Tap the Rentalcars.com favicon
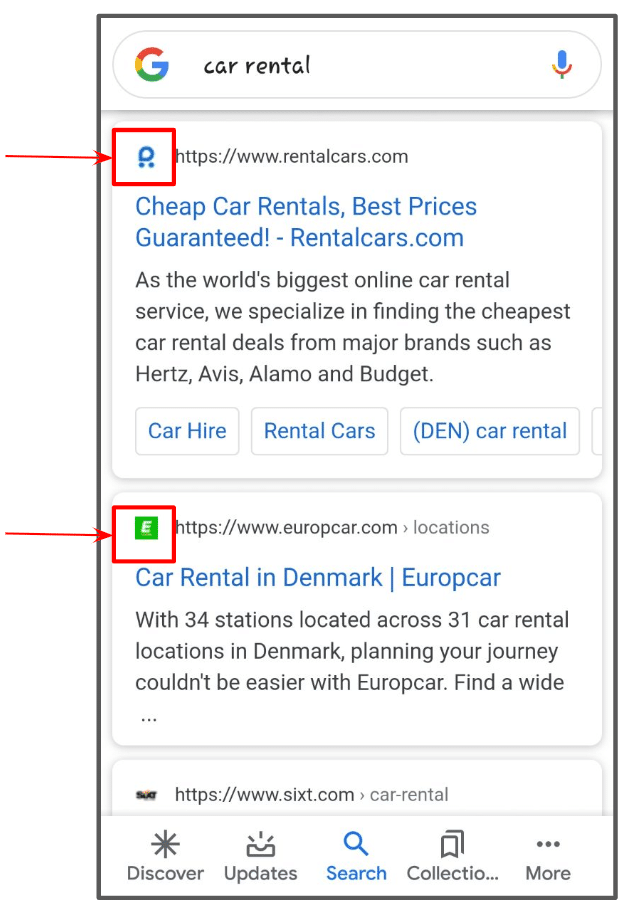622x906 pixels. coord(146,157)
